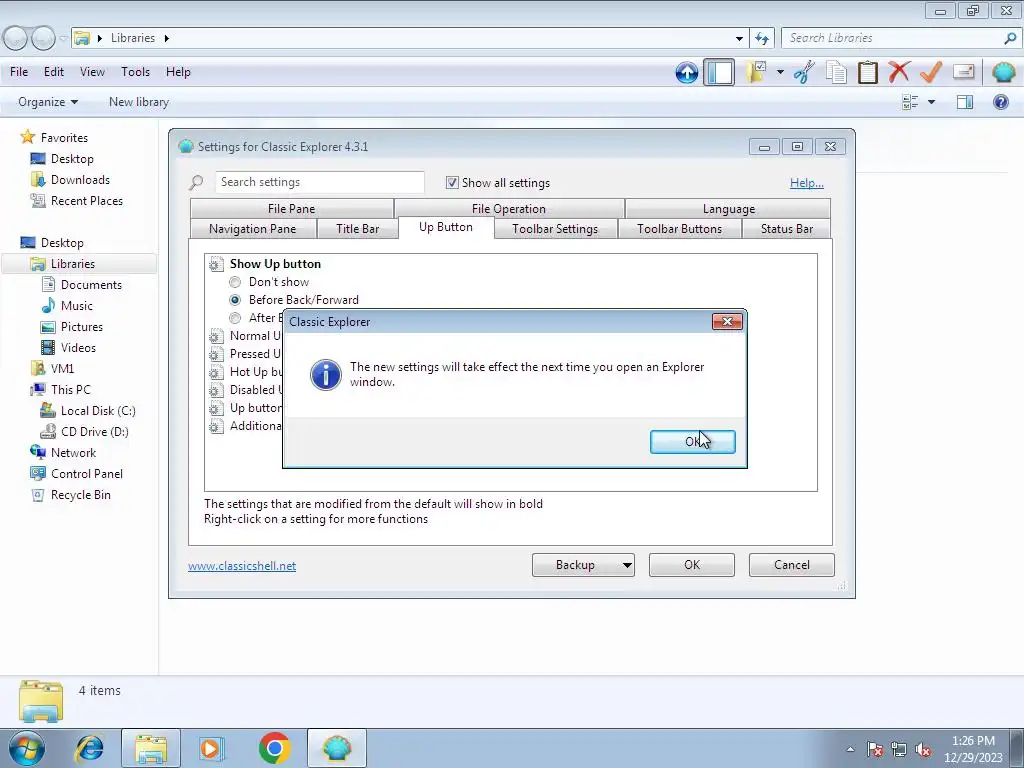Image resolution: width=1024 pixels, height=768 pixels.
Task: Click OK in the Classic Explorer message
Action: pyautogui.click(x=692, y=442)
